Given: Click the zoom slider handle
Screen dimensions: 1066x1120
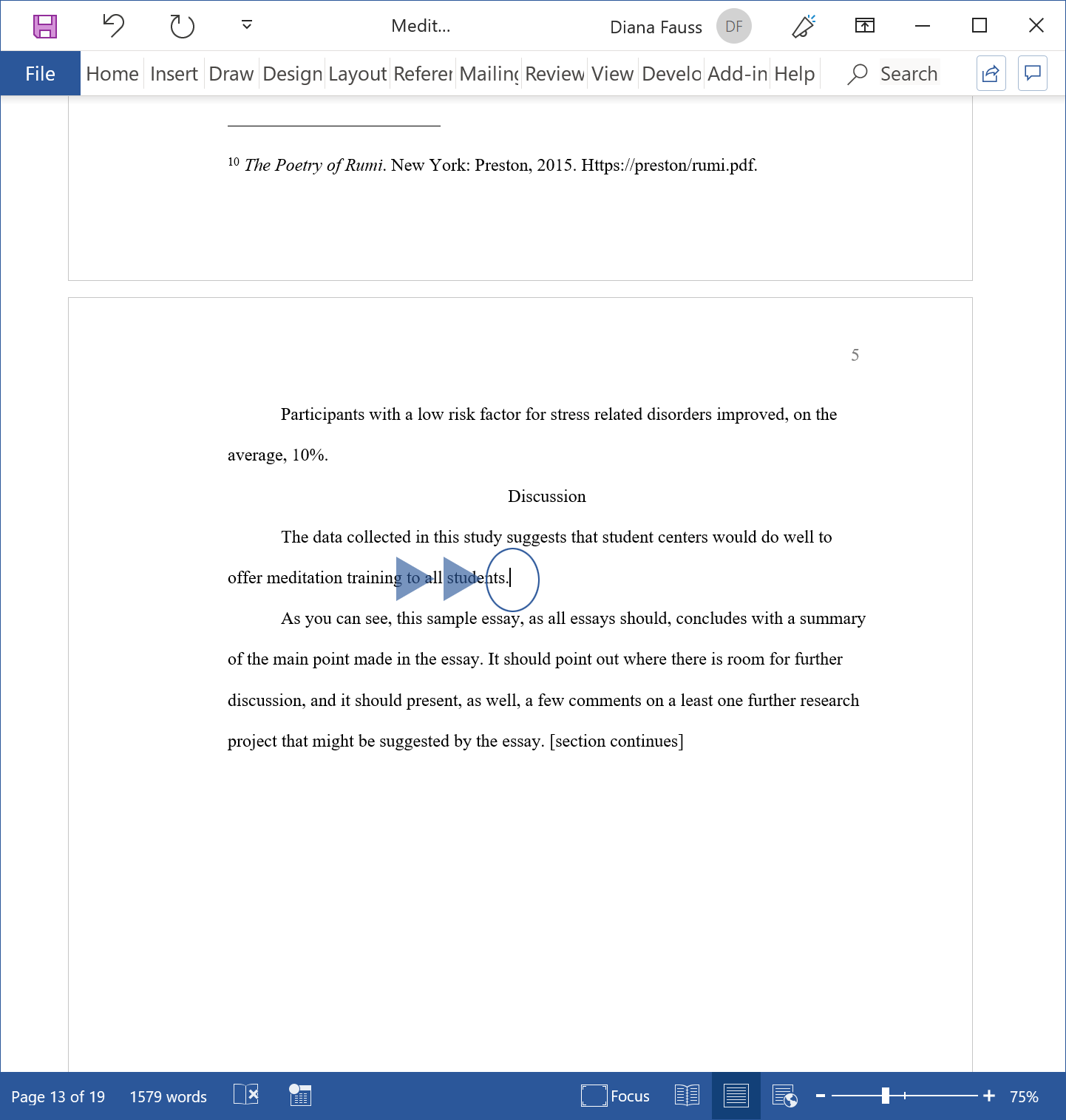Looking at the screenshot, I should point(885,1096).
